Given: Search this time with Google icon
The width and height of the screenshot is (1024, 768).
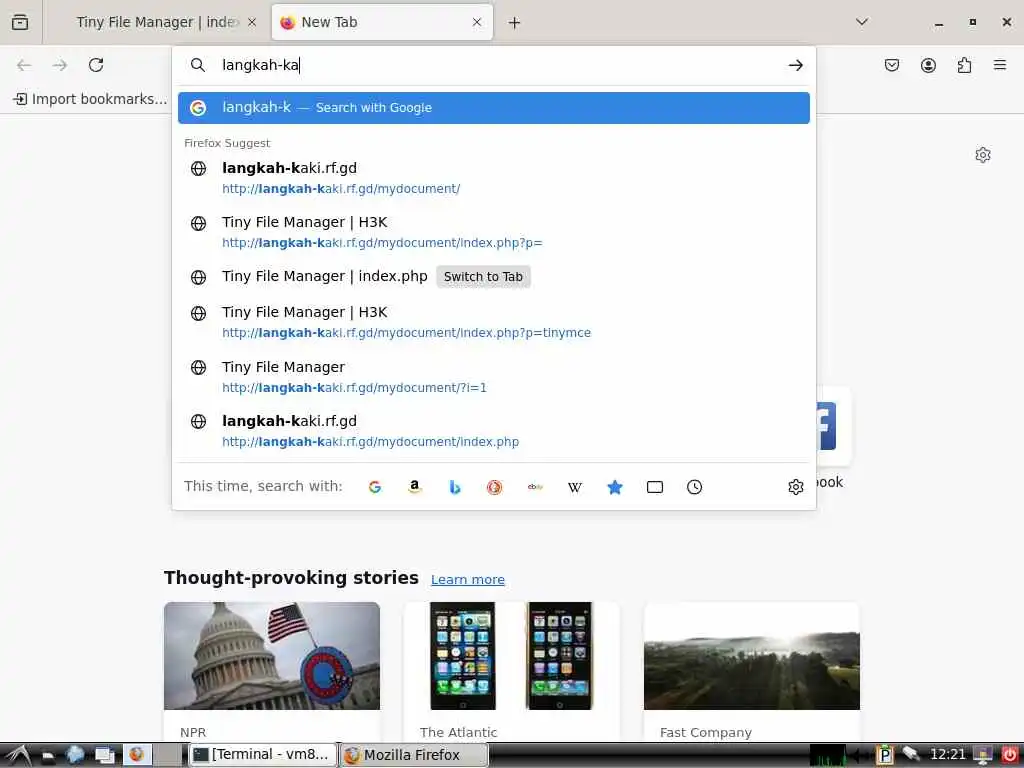Looking at the screenshot, I should 375,487.
